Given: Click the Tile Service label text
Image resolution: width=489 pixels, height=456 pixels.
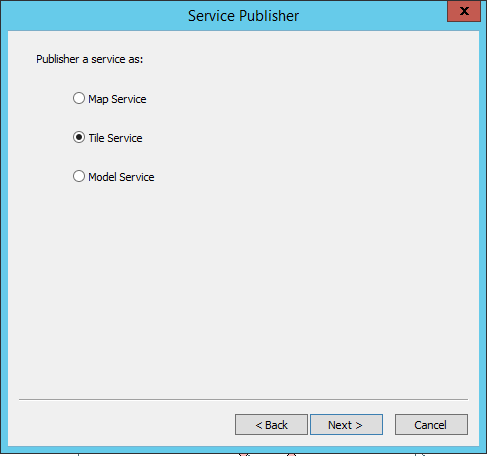Looking at the screenshot, I should coord(115,138).
